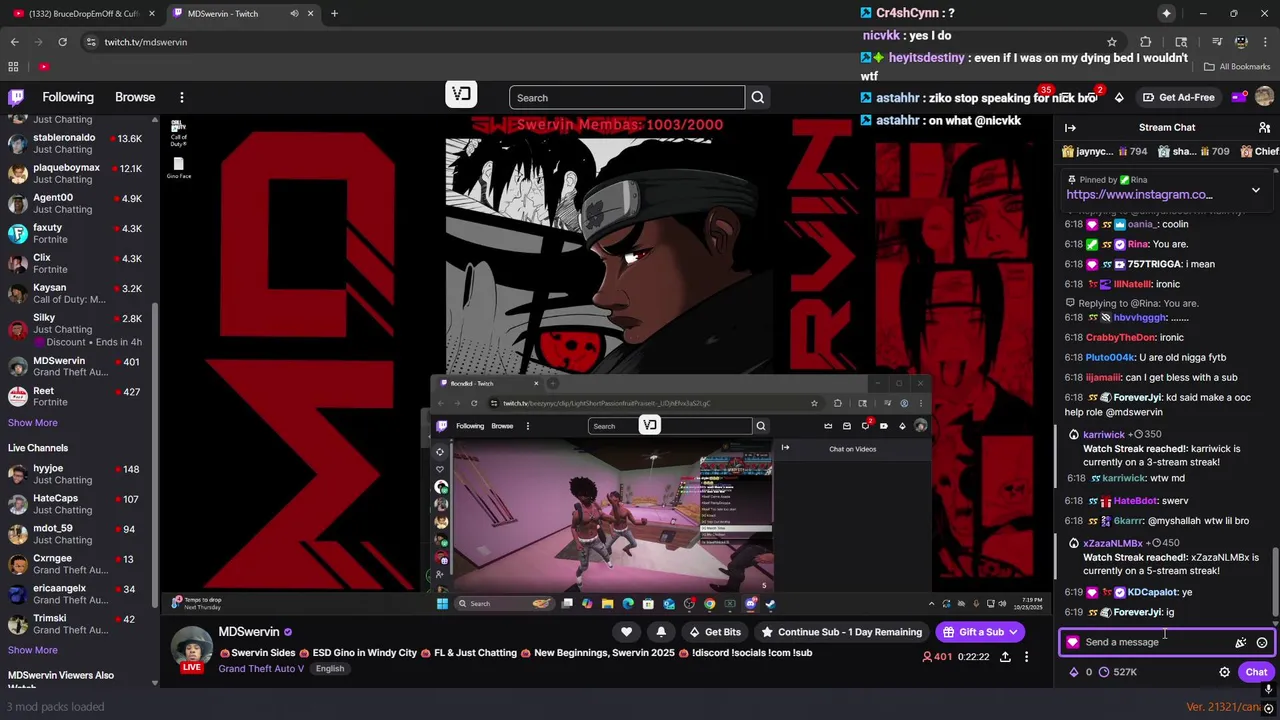Open site information icon in the address bar
Viewport: 1280px width, 720px height.
[91, 42]
